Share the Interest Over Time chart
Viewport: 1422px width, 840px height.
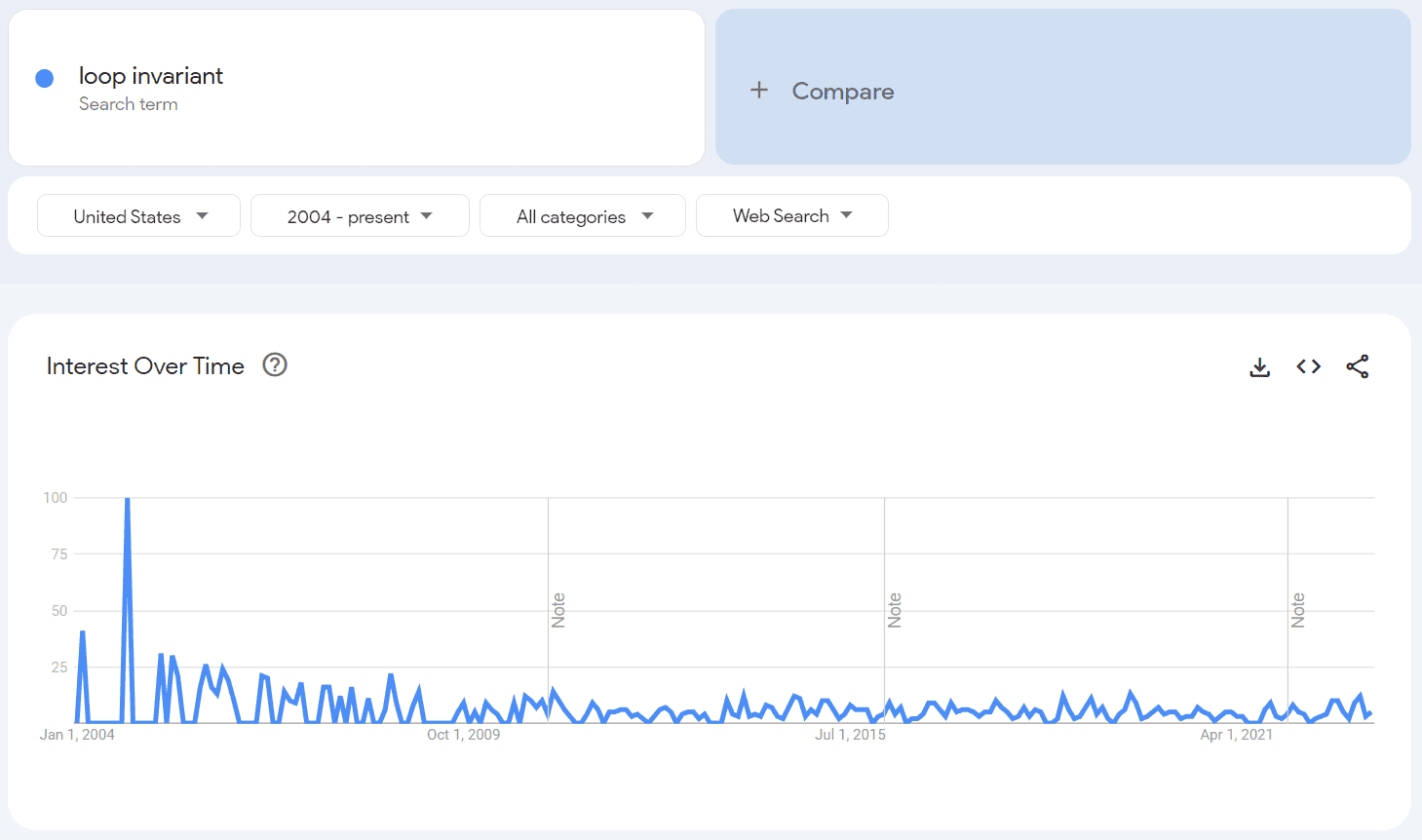coord(1358,366)
